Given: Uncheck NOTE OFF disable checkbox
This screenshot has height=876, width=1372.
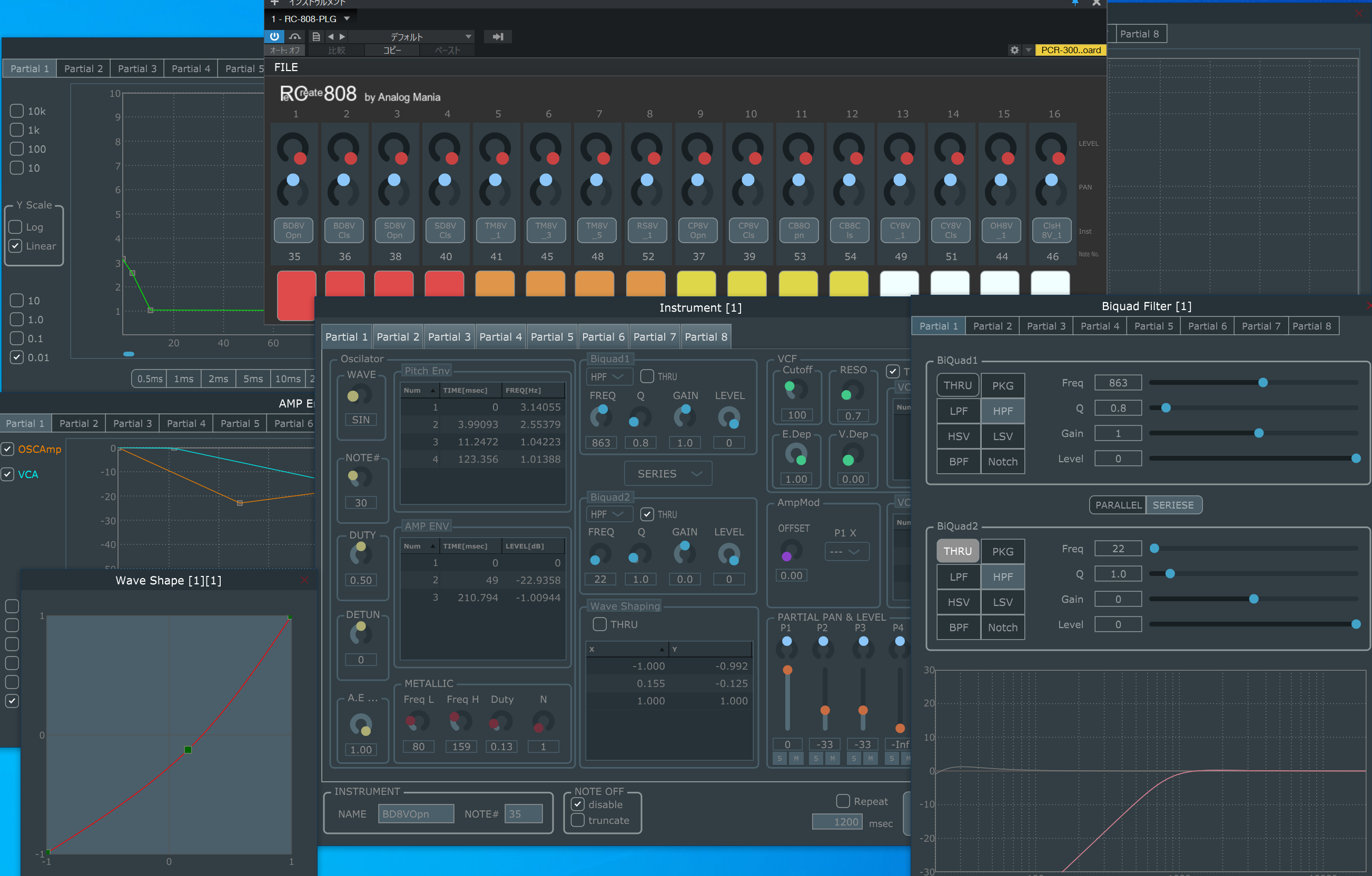Looking at the screenshot, I should point(578,804).
